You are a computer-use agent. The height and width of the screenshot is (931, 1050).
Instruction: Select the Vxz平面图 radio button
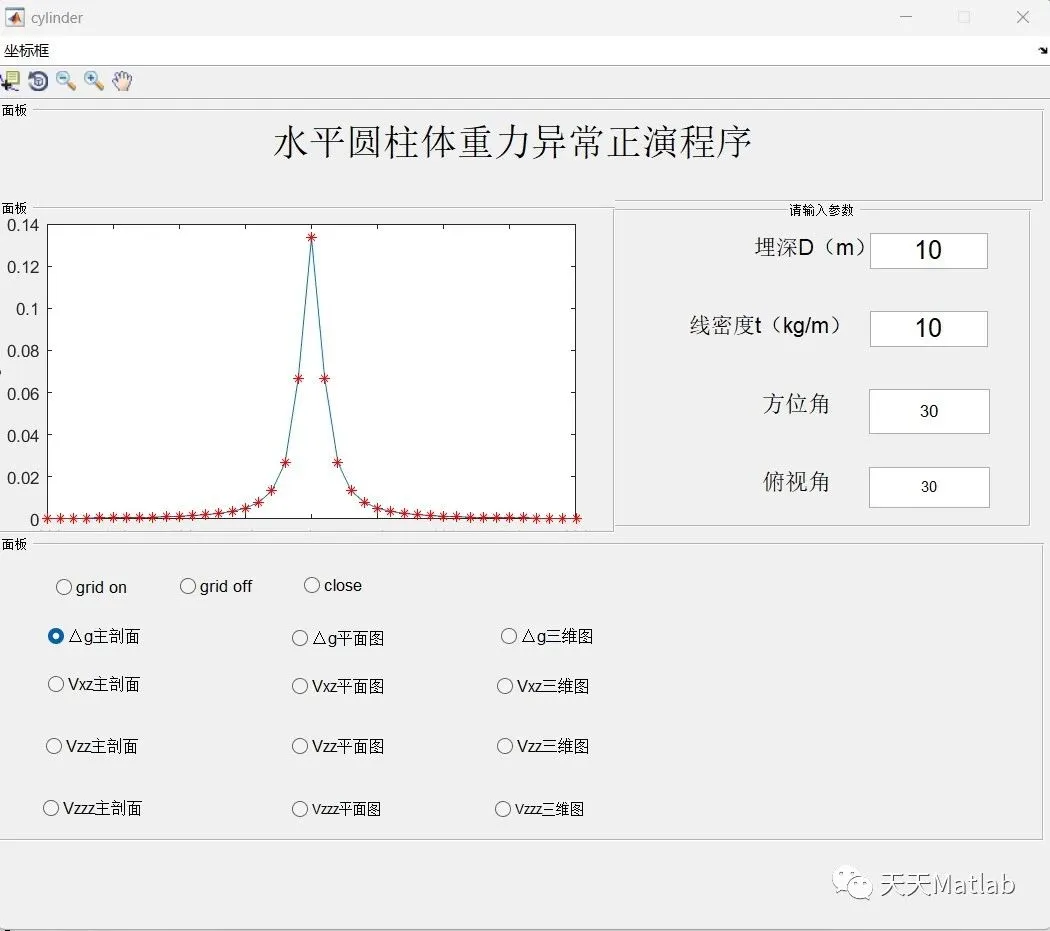coord(300,687)
